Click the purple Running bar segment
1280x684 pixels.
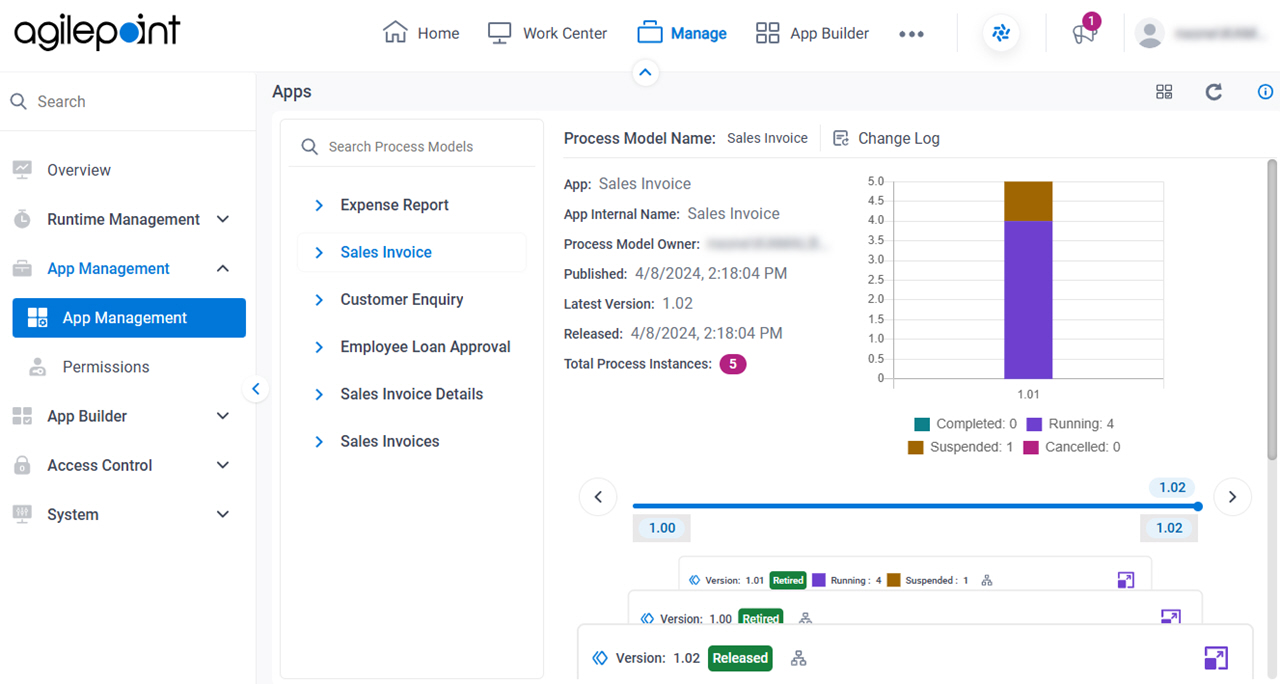(1028, 299)
